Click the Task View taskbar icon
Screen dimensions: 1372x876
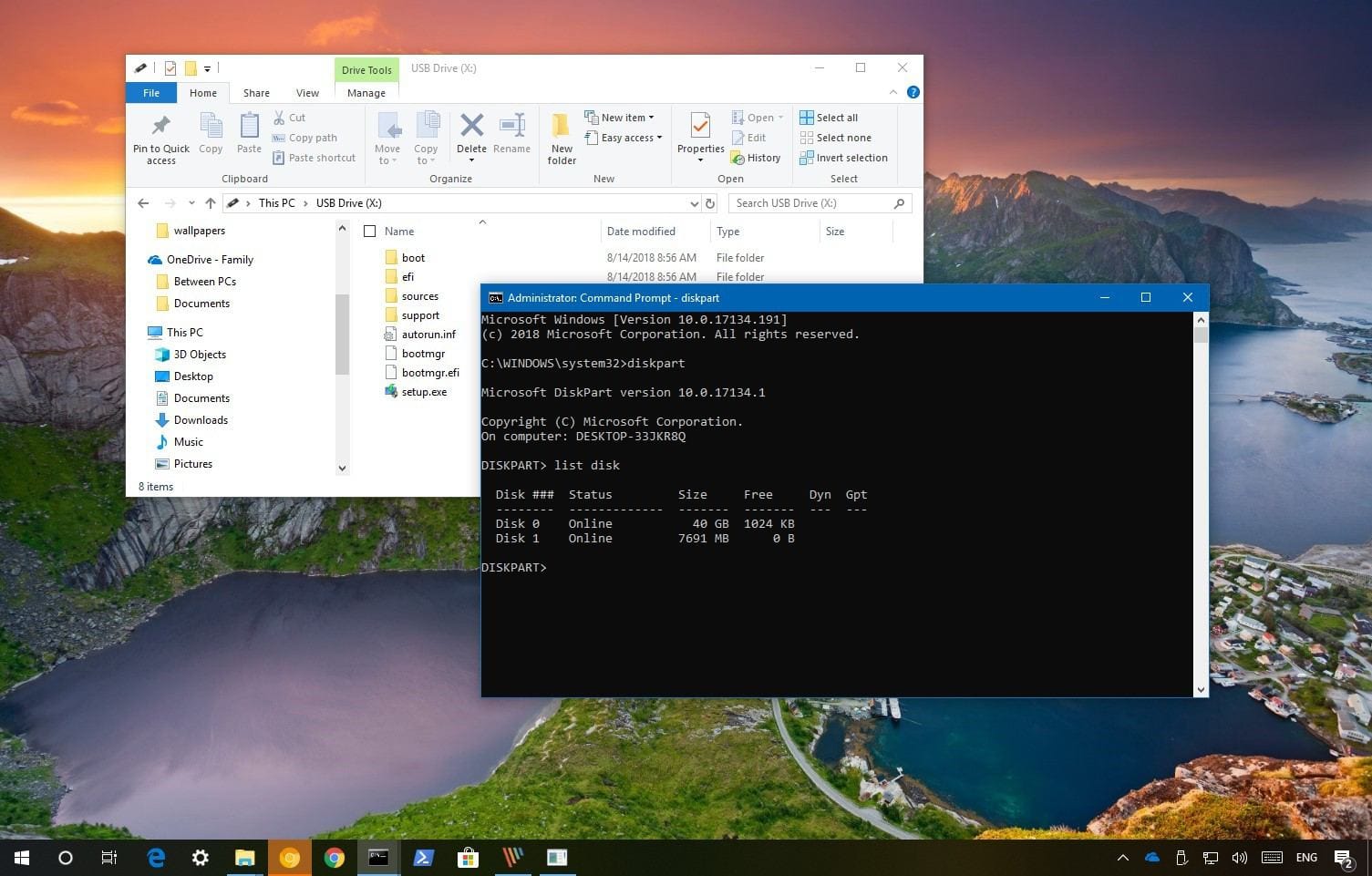tap(108, 857)
